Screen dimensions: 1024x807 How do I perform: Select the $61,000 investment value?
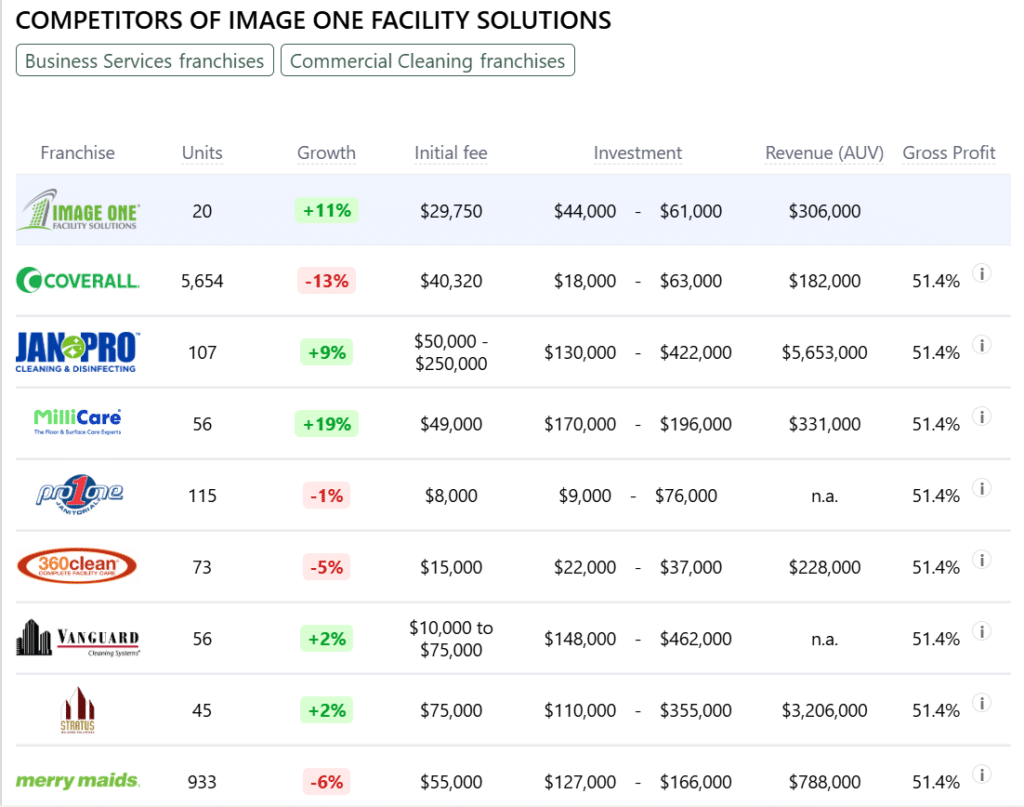(690, 211)
